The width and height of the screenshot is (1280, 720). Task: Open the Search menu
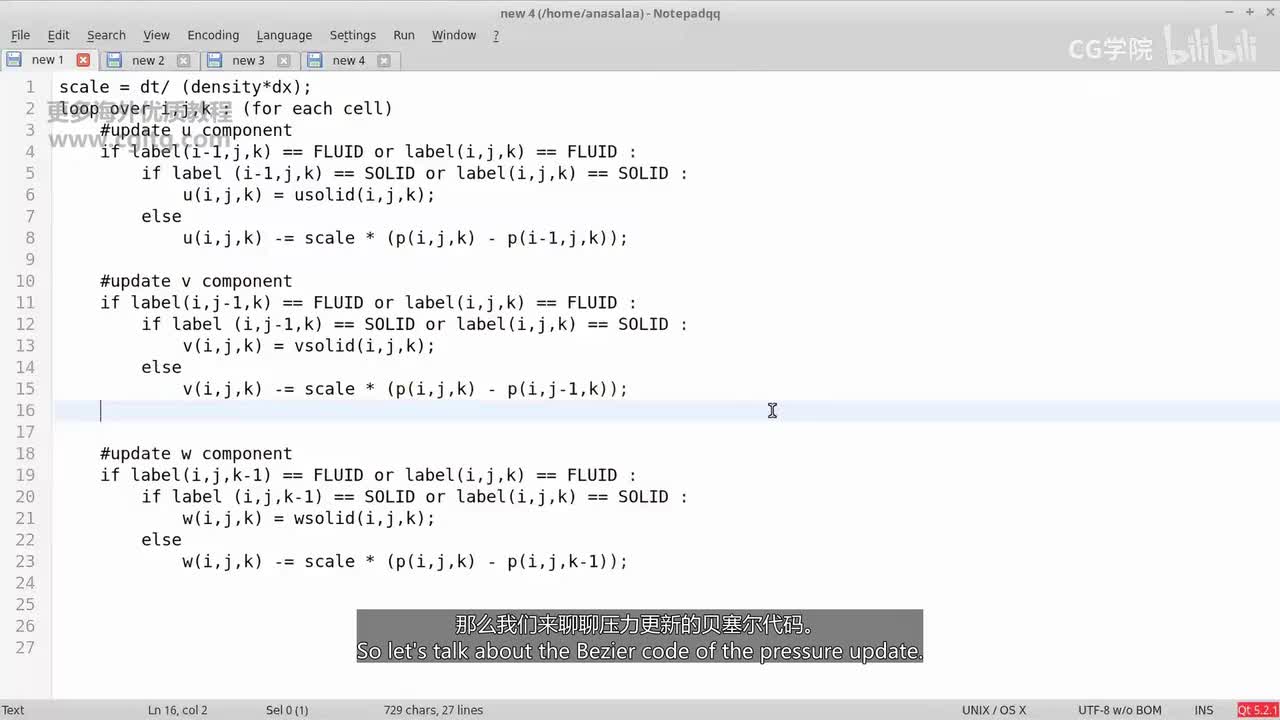pyautogui.click(x=106, y=35)
